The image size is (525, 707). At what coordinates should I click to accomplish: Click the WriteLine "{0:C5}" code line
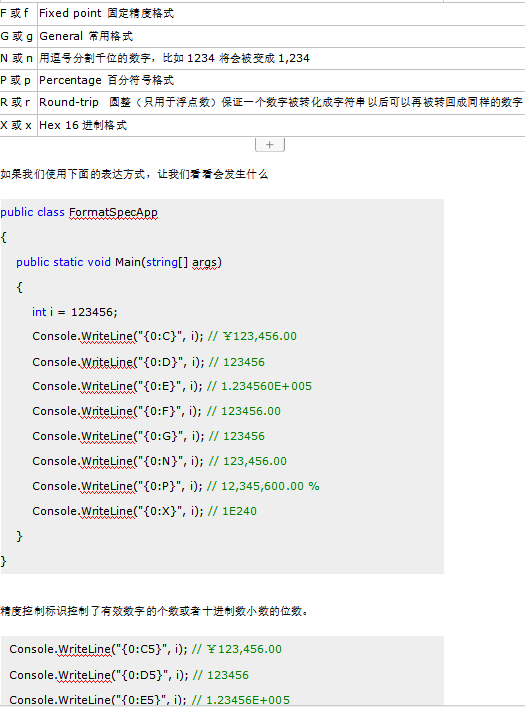145,650
